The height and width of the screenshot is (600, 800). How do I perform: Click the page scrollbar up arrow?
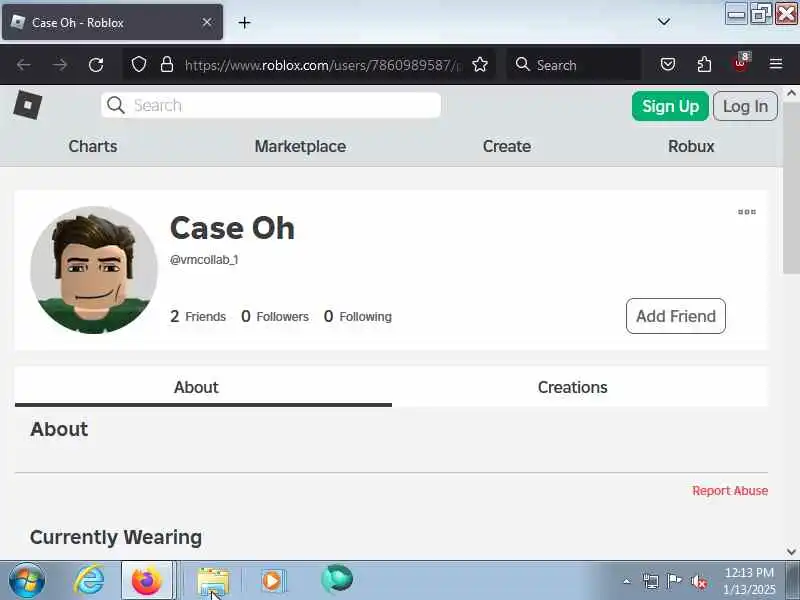[x=791, y=93]
